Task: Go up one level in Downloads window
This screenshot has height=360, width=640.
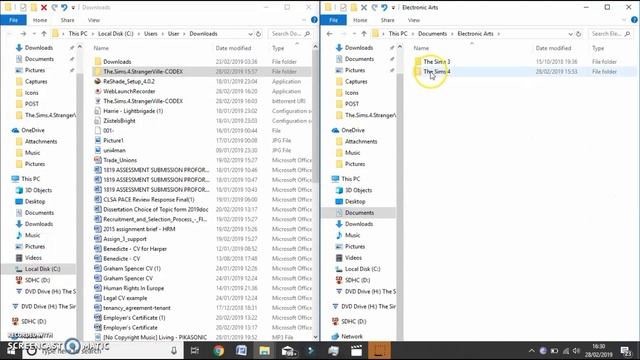Action: point(44,34)
